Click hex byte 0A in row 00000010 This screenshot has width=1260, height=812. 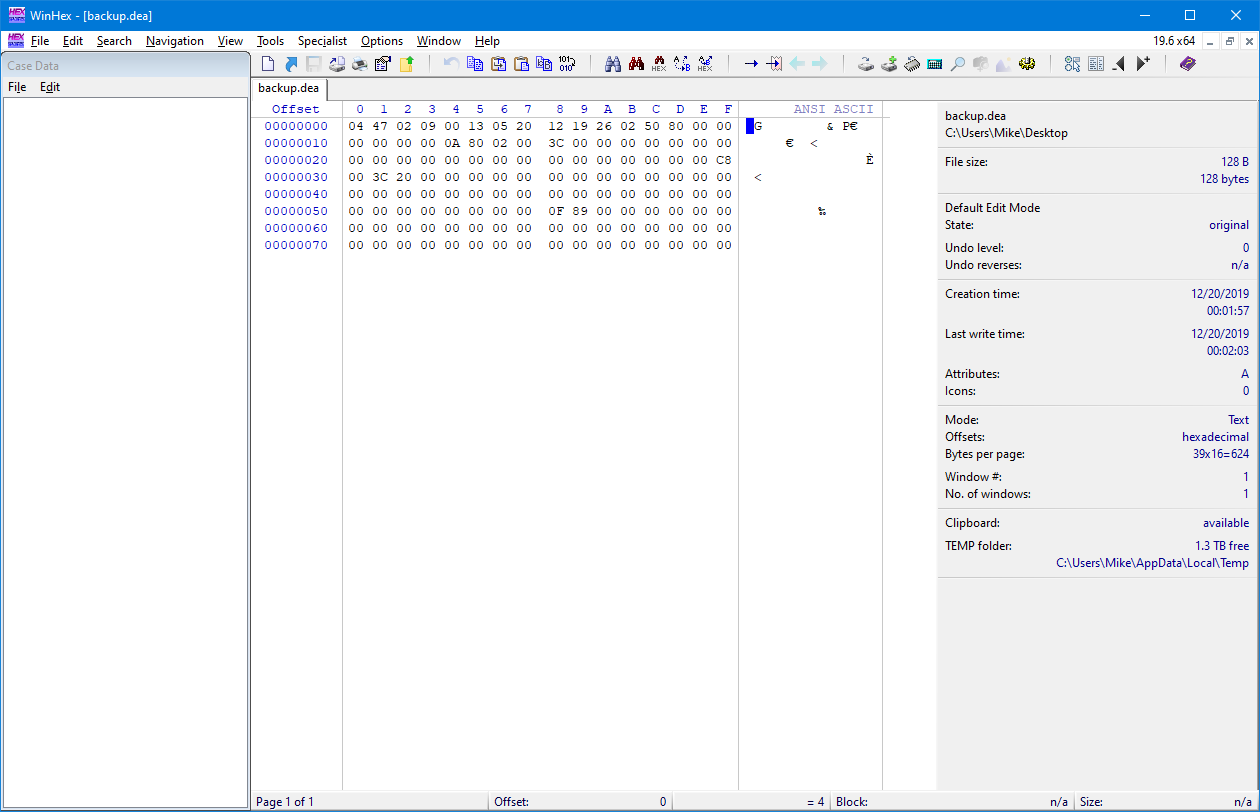pyautogui.click(x=452, y=143)
